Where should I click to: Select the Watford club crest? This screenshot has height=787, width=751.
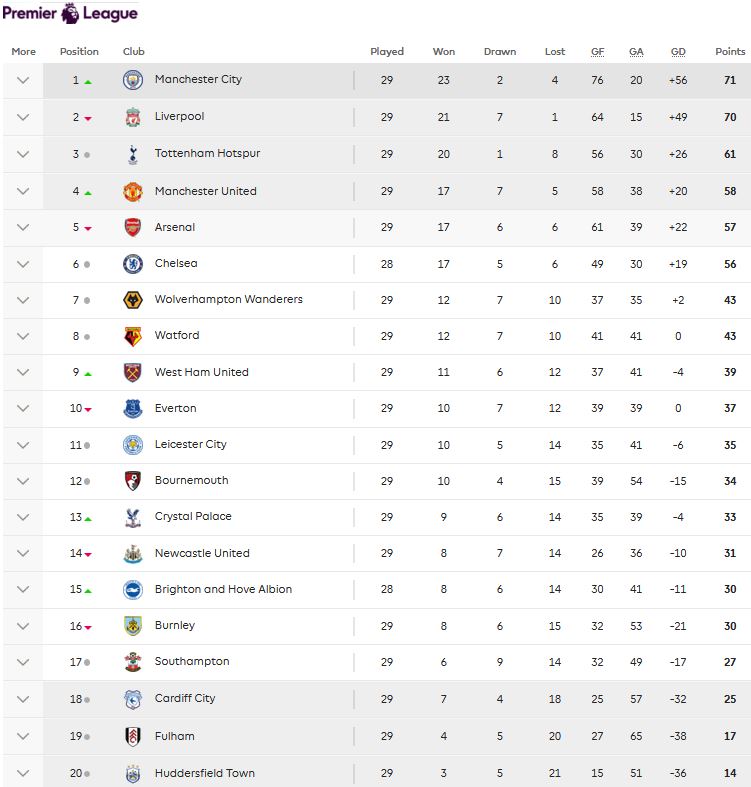133,336
